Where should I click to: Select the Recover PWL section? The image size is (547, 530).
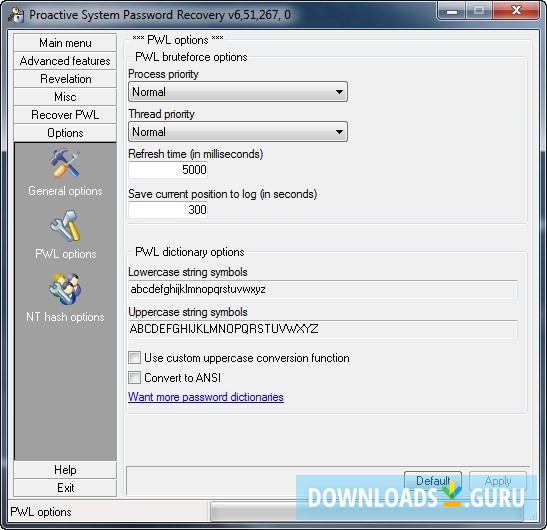[65, 115]
